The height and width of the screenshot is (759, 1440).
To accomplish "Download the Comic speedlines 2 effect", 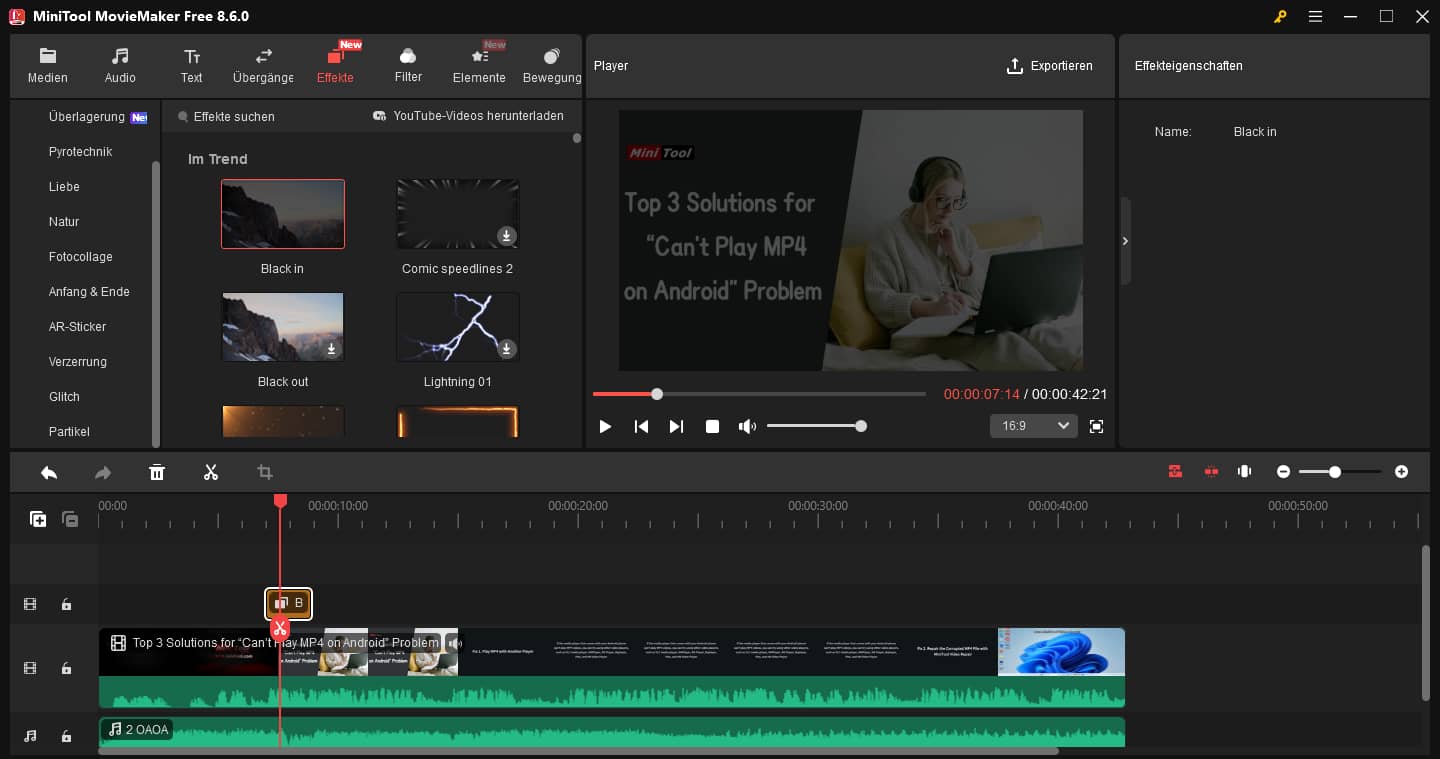I will coord(507,236).
